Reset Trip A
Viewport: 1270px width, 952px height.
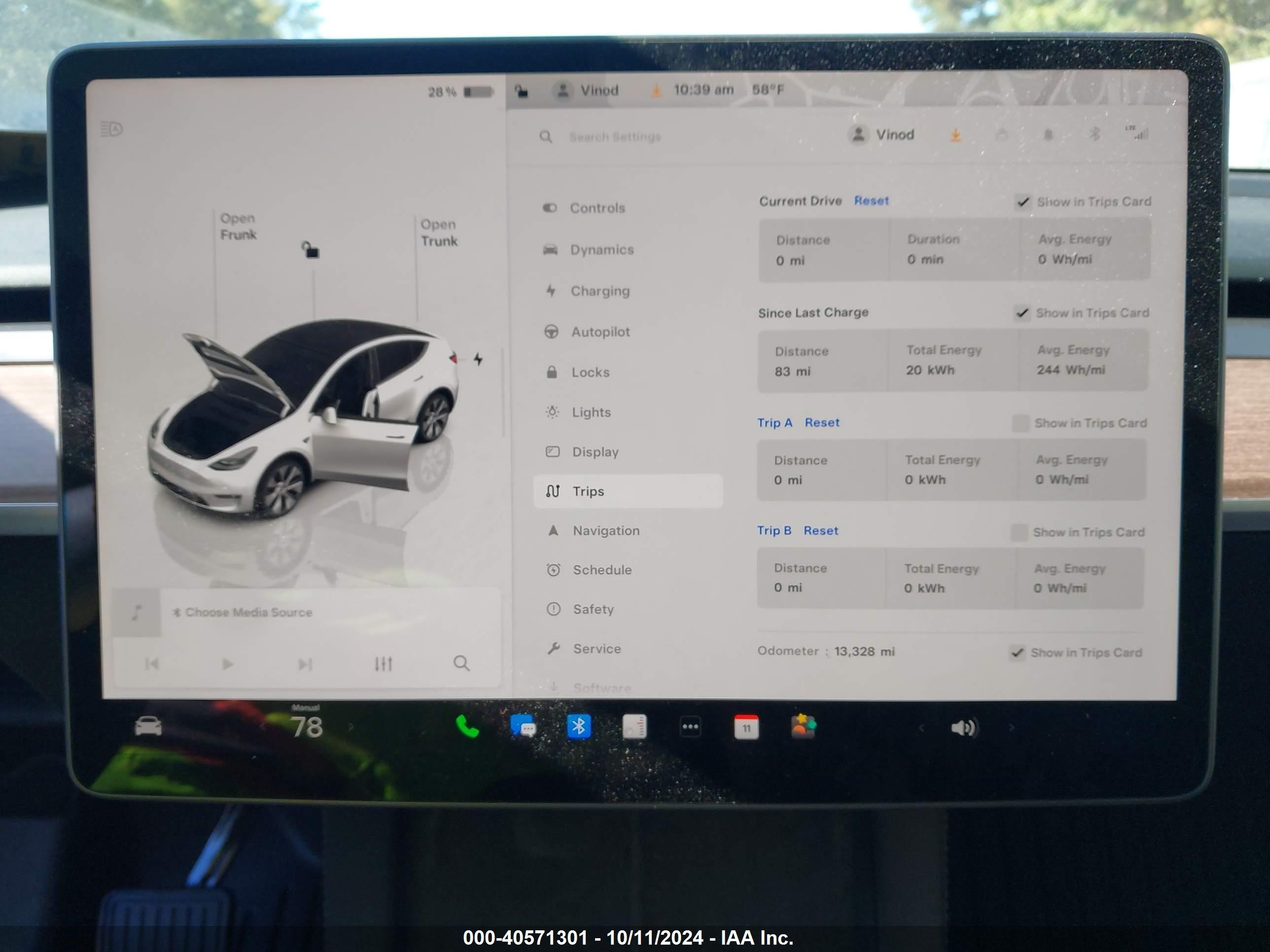pyautogui.click(x=821, y=423)
